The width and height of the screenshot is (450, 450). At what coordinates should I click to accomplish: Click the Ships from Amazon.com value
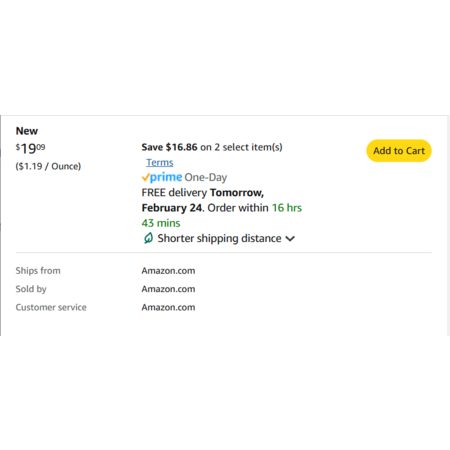coord(168,271)
